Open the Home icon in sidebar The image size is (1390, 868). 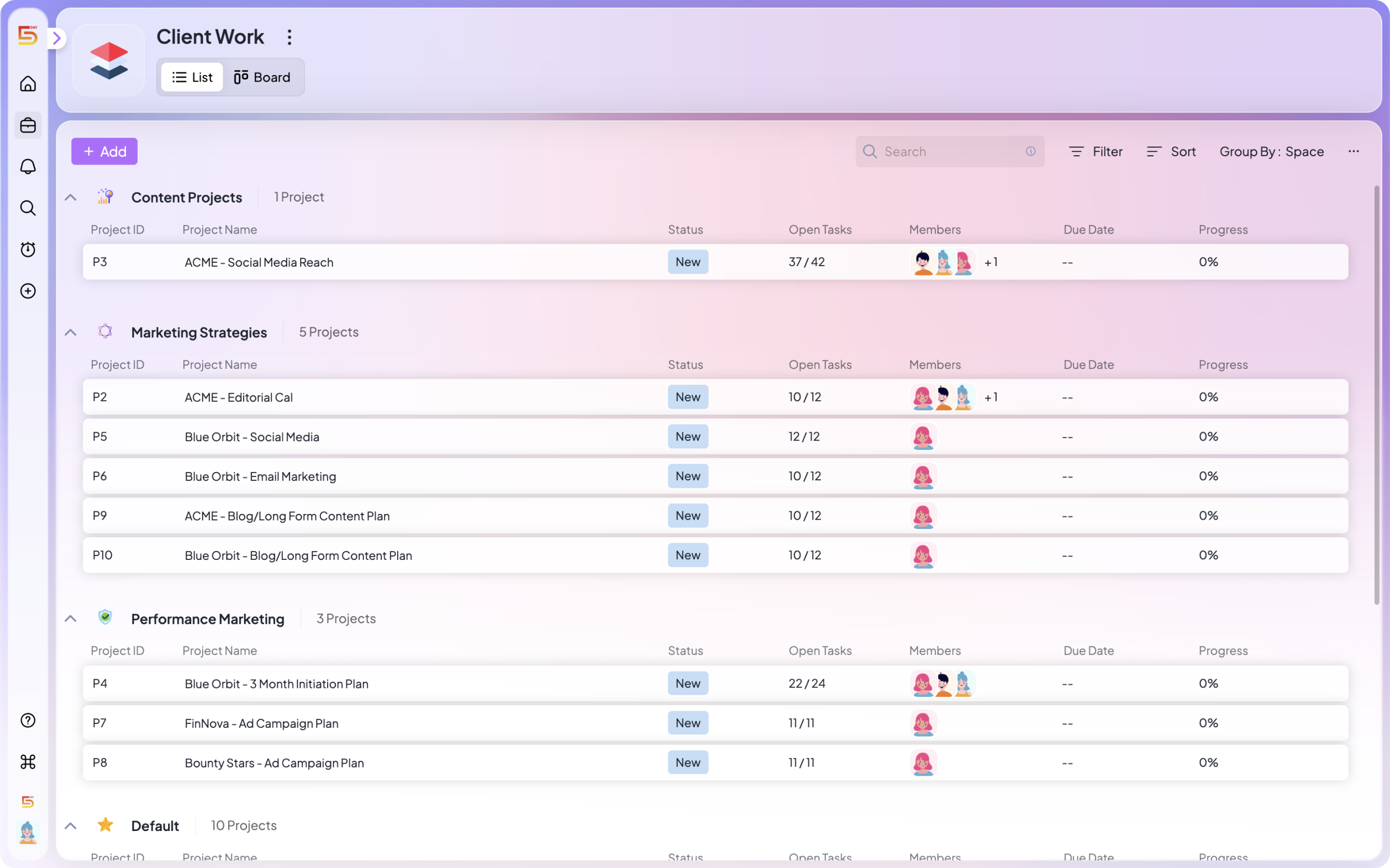[x=28, y=84]
